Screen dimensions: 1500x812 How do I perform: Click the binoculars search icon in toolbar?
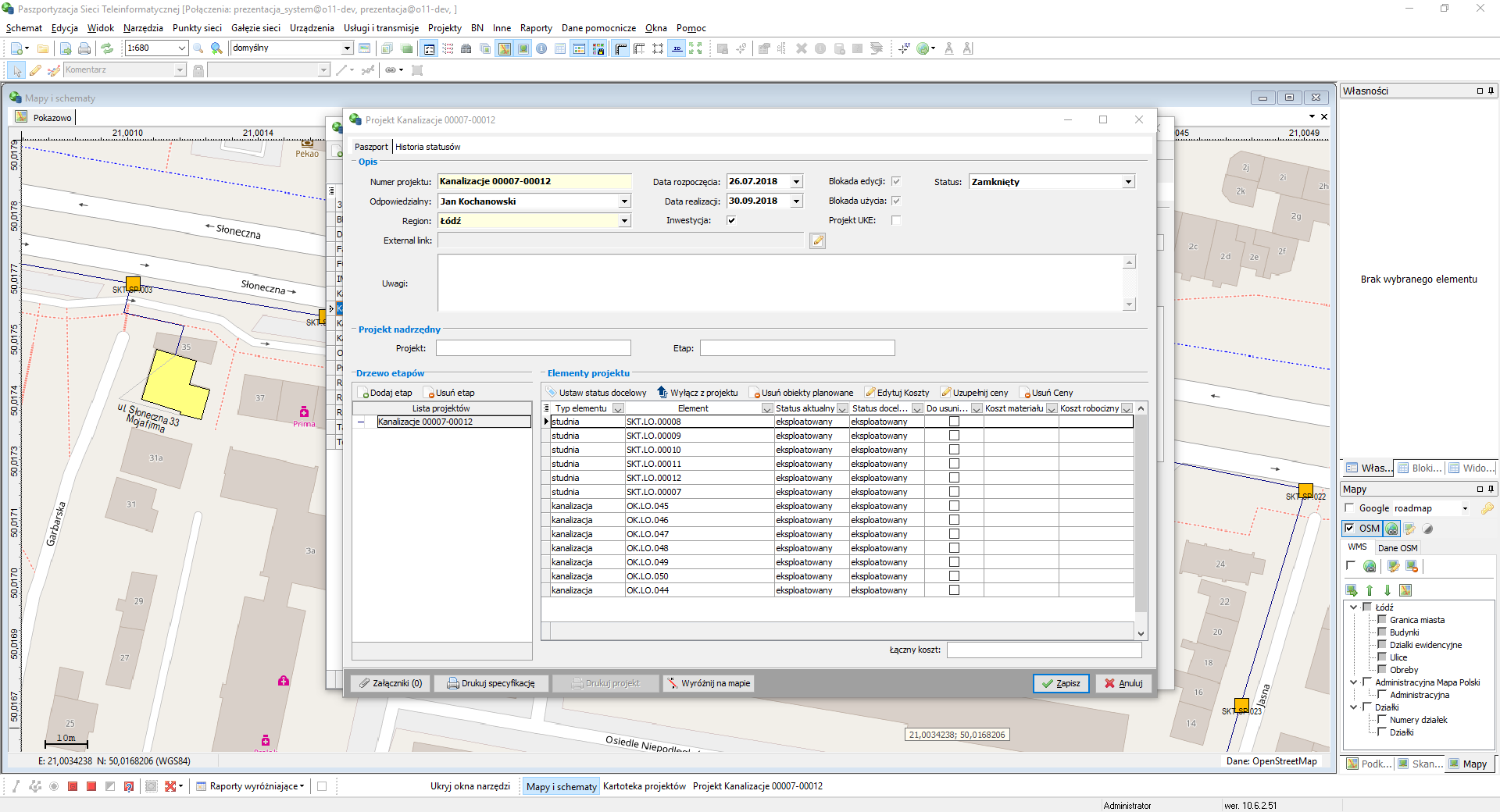(x=466, y=48)
